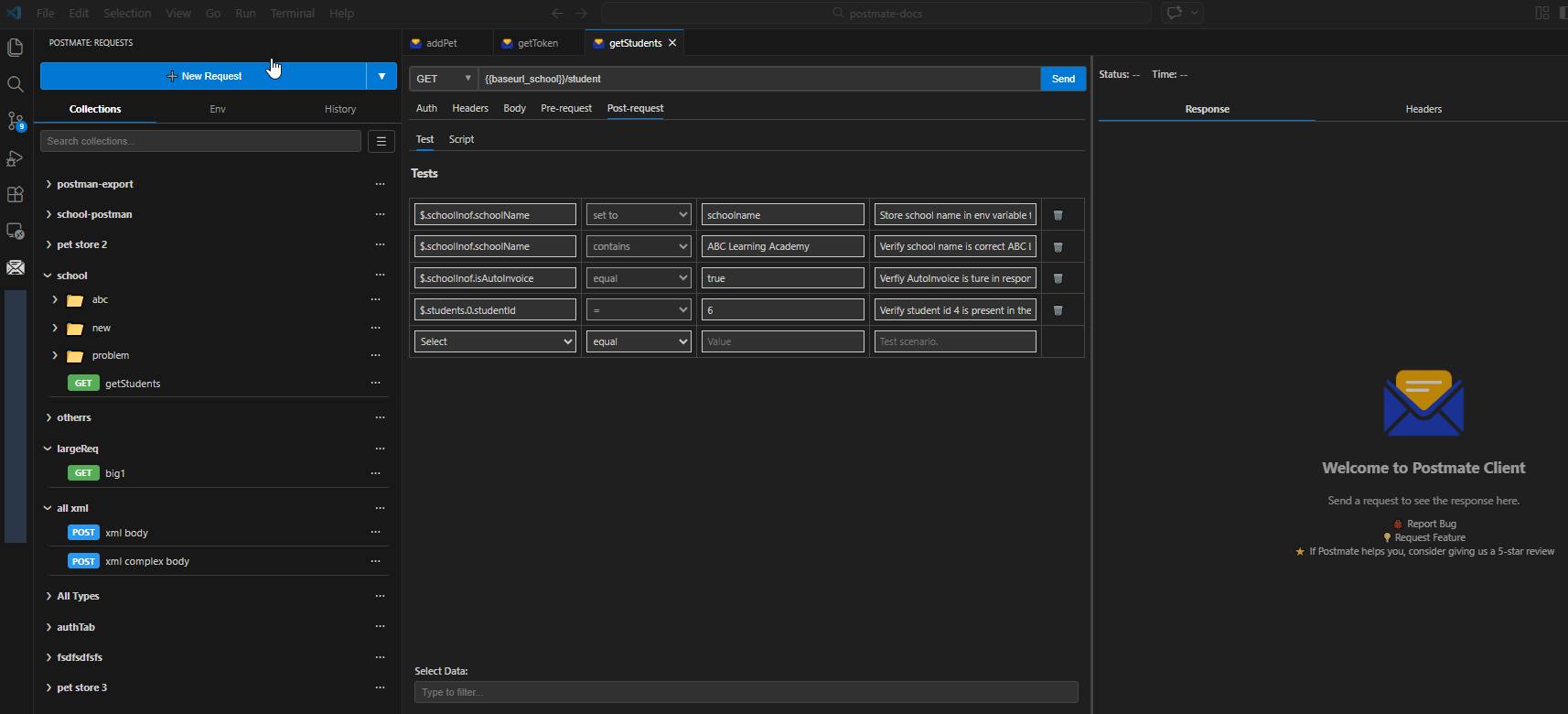Image resolution: width=1568 pixels, height=714 pixels.
Task: Click the 'Type to filter...' field
Action: (746, 692)
